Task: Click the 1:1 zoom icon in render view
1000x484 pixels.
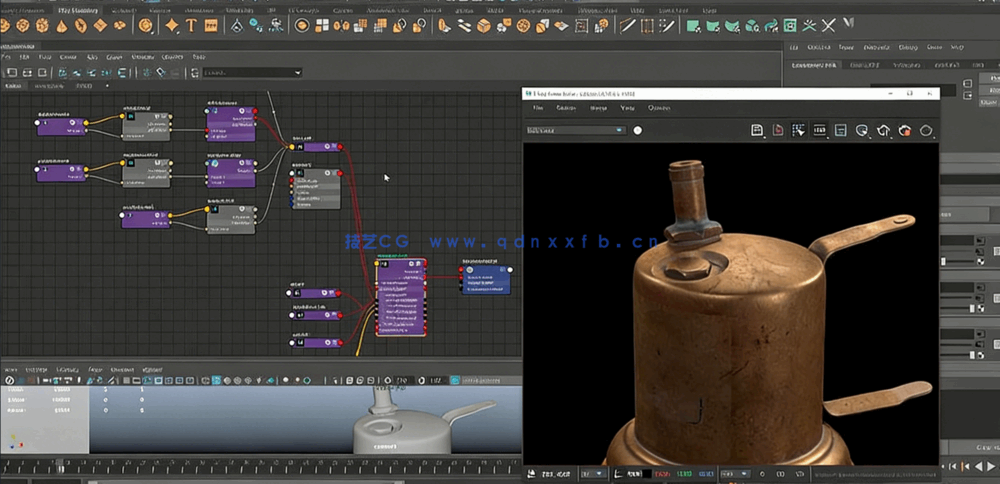Action: tap(820, 130)
